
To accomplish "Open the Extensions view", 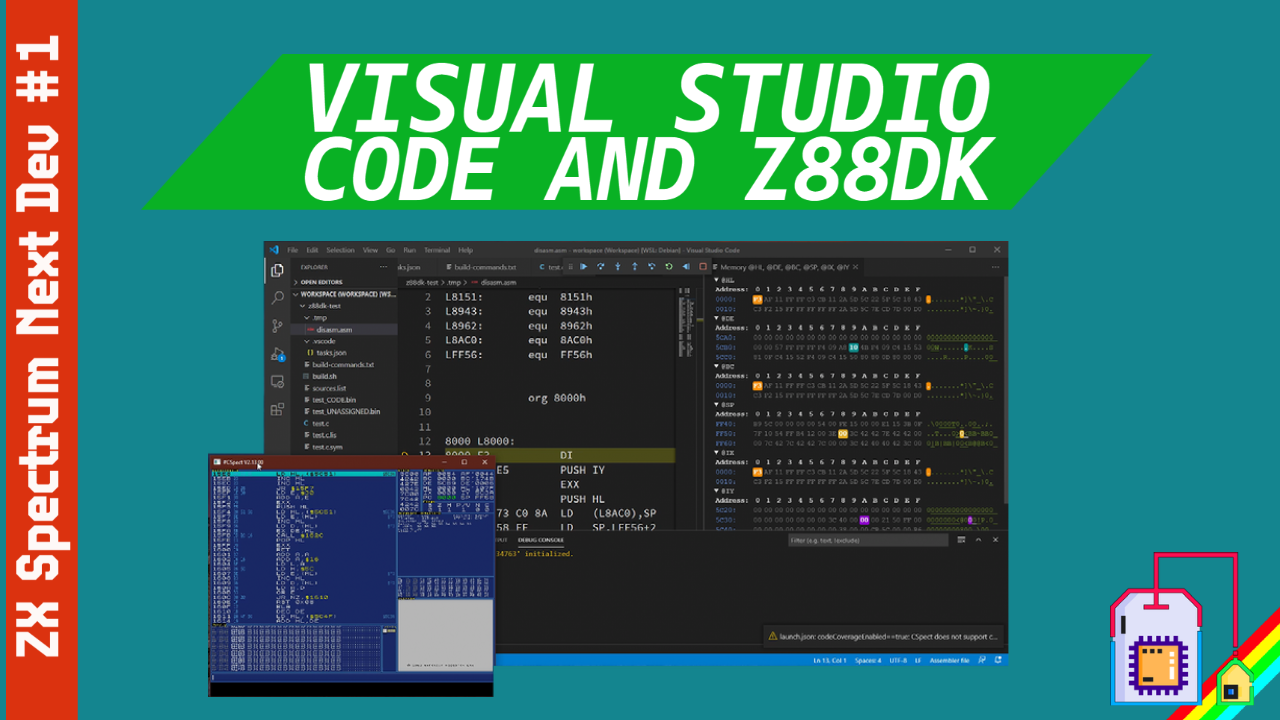I will click(277, 409).
